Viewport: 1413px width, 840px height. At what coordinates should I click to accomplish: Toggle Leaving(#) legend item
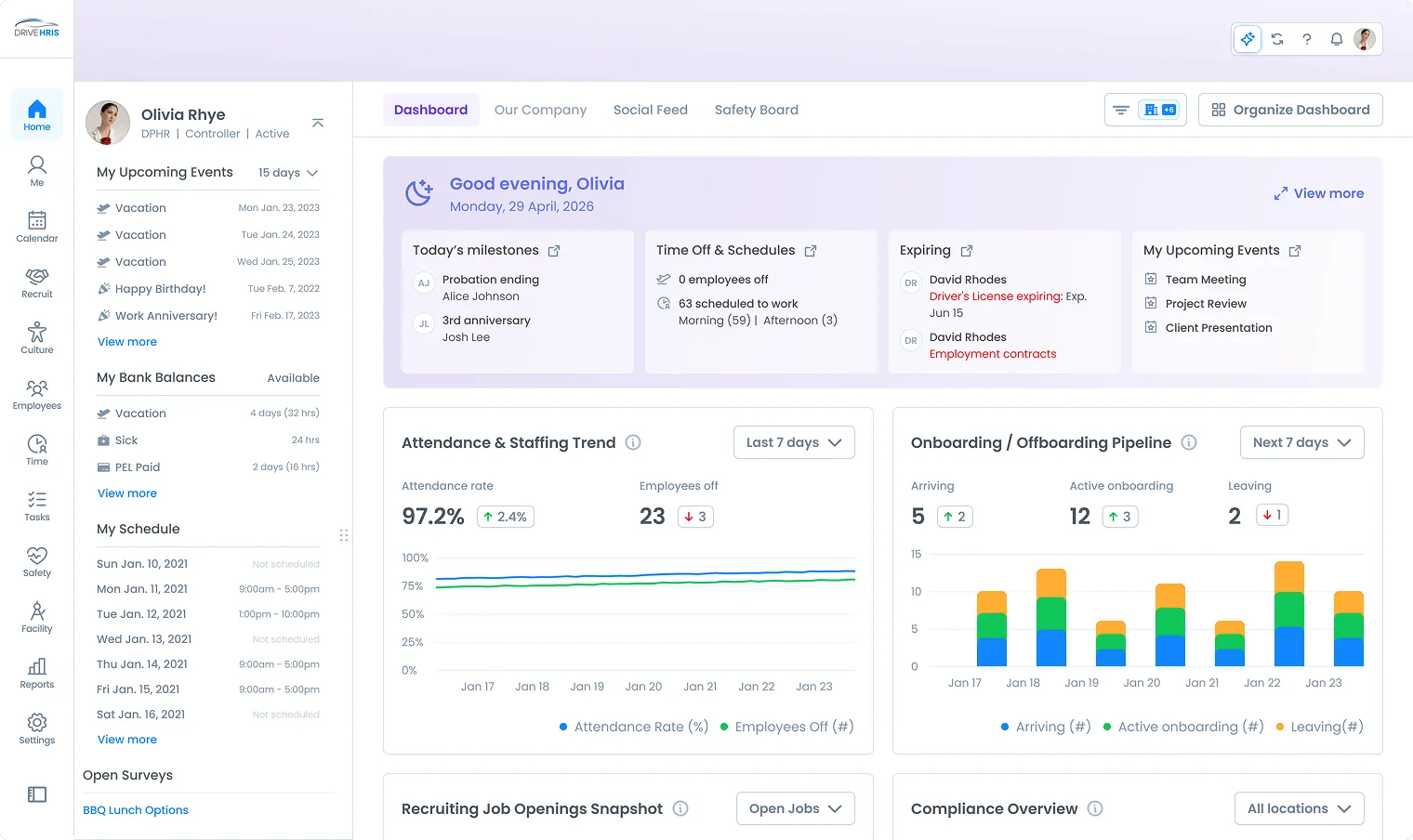tap(1320, 727)
